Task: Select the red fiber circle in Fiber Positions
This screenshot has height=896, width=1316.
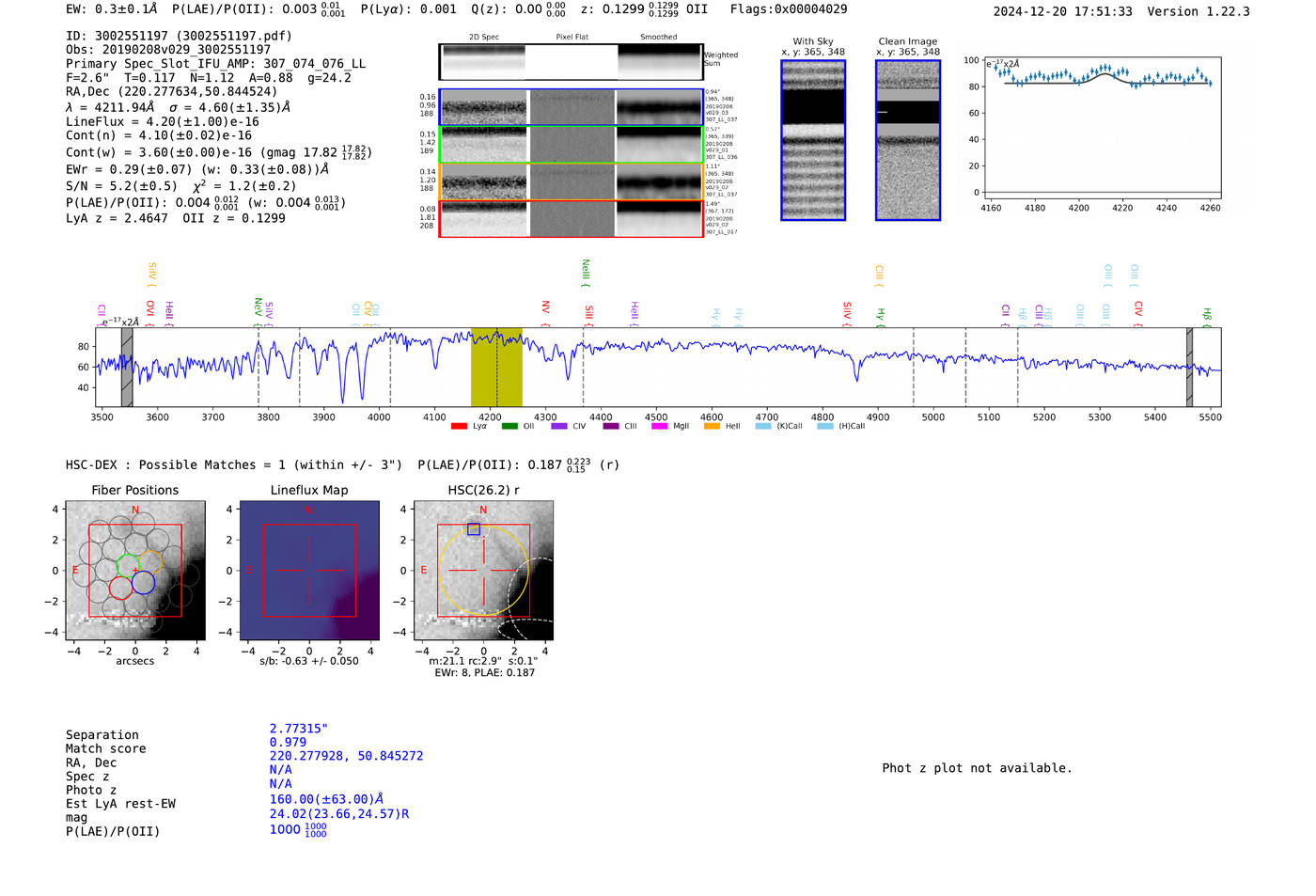Action: [120, 588]
